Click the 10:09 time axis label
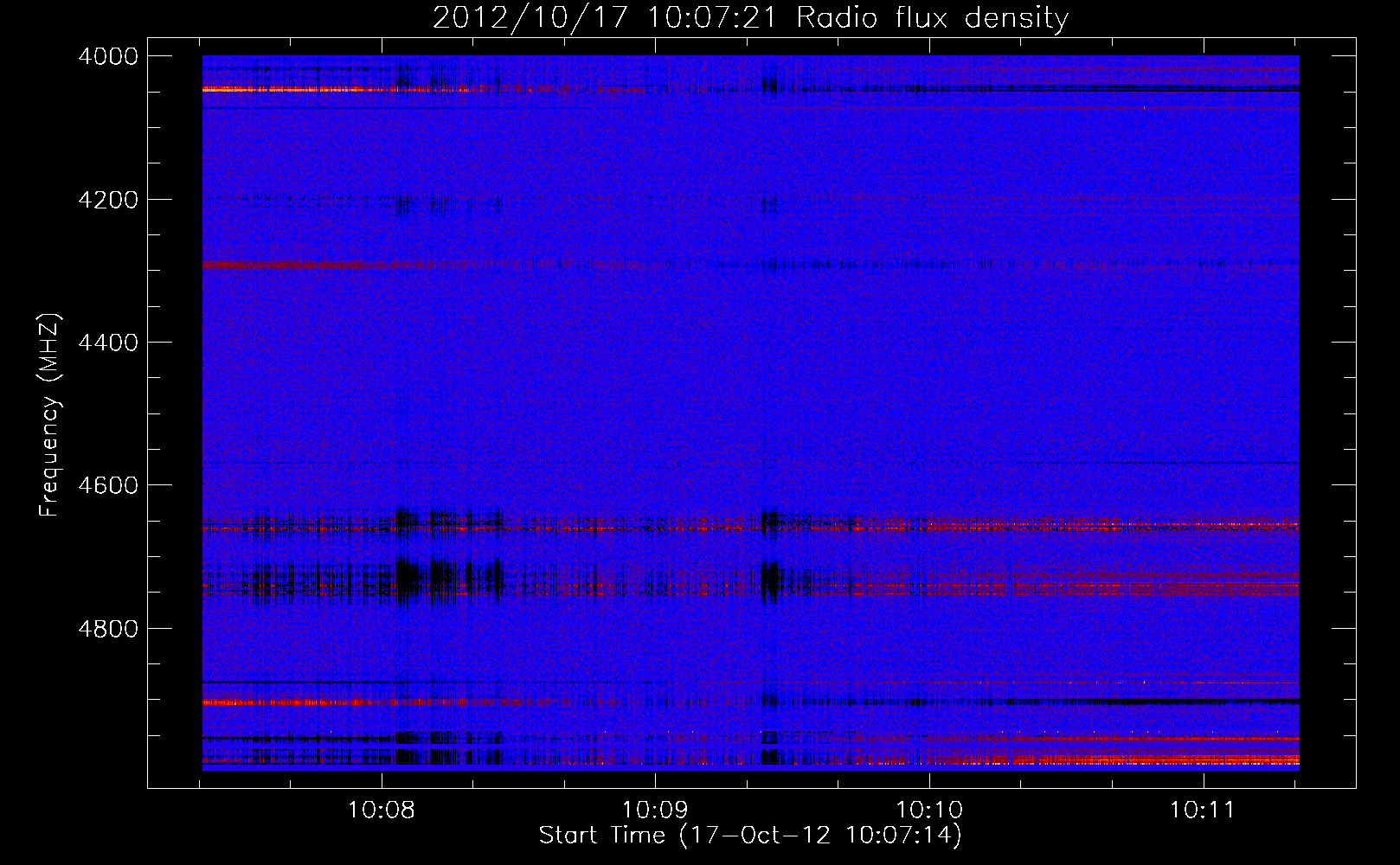The image size is (1400, 865). point(655,811)
